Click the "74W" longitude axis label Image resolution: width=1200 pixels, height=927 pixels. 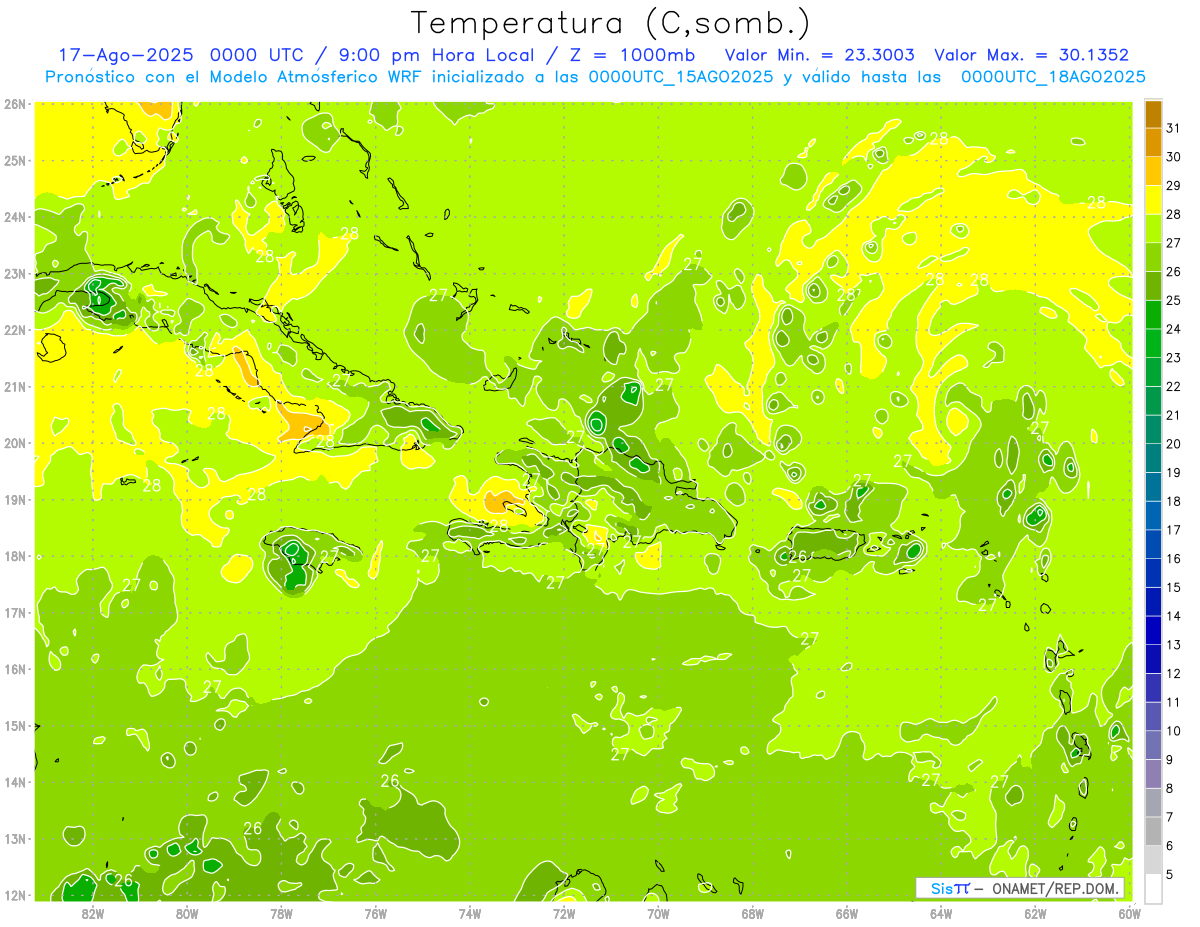click(x=470, y=913)
